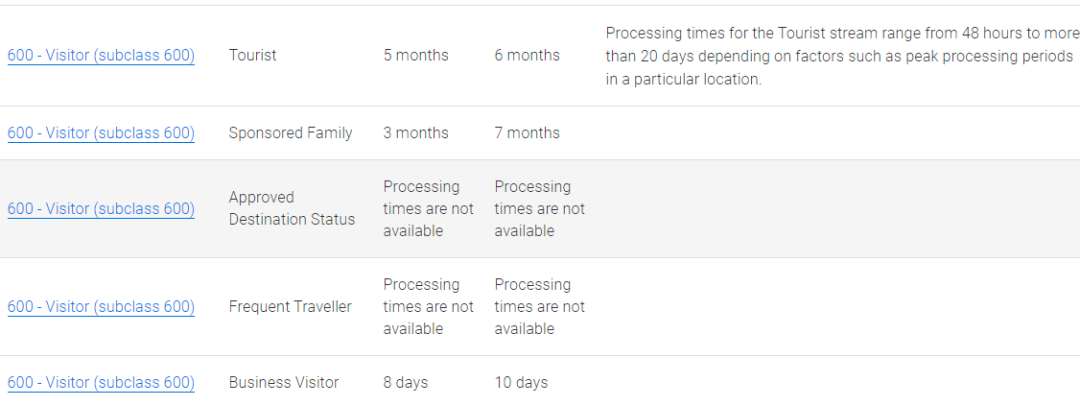Select the "7 months" processing time

point(527,133)
